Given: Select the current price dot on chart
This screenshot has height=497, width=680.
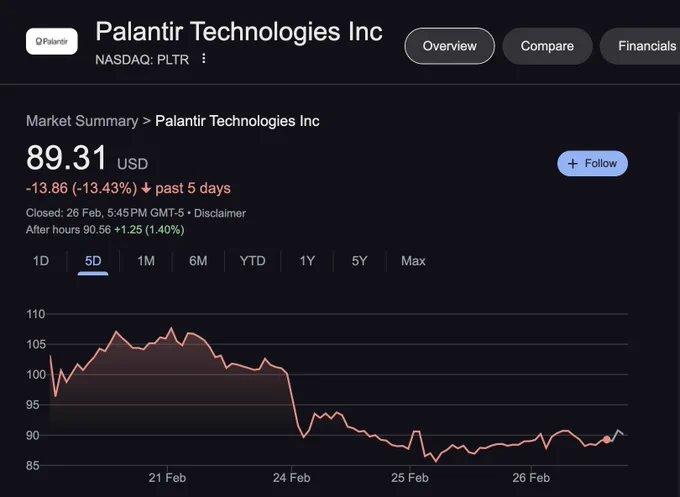Looking at the screenshot, I should point(607,440).
